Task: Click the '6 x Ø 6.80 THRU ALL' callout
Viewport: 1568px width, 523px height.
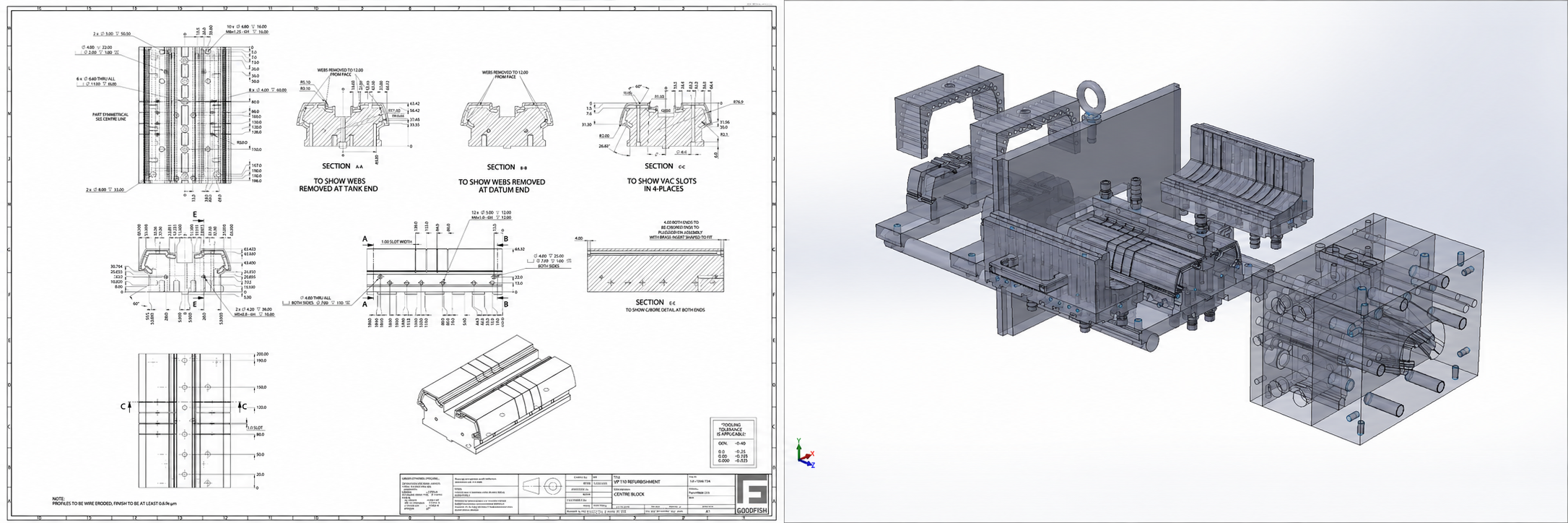Action: tap(96, 81)
